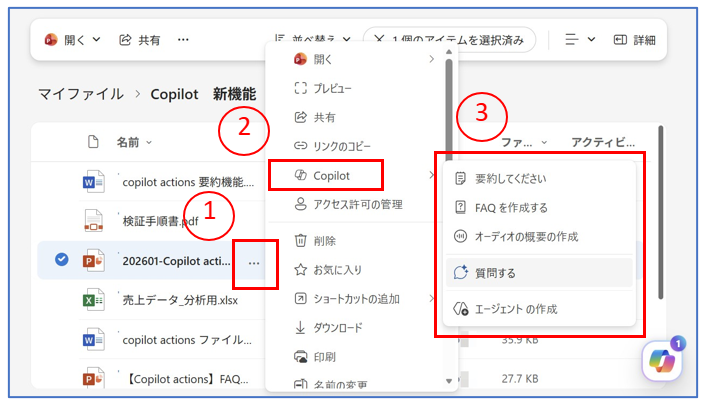Click the context menu vertical scrollbar
Viewport: 705px width, 406px height.
point(449,110)
